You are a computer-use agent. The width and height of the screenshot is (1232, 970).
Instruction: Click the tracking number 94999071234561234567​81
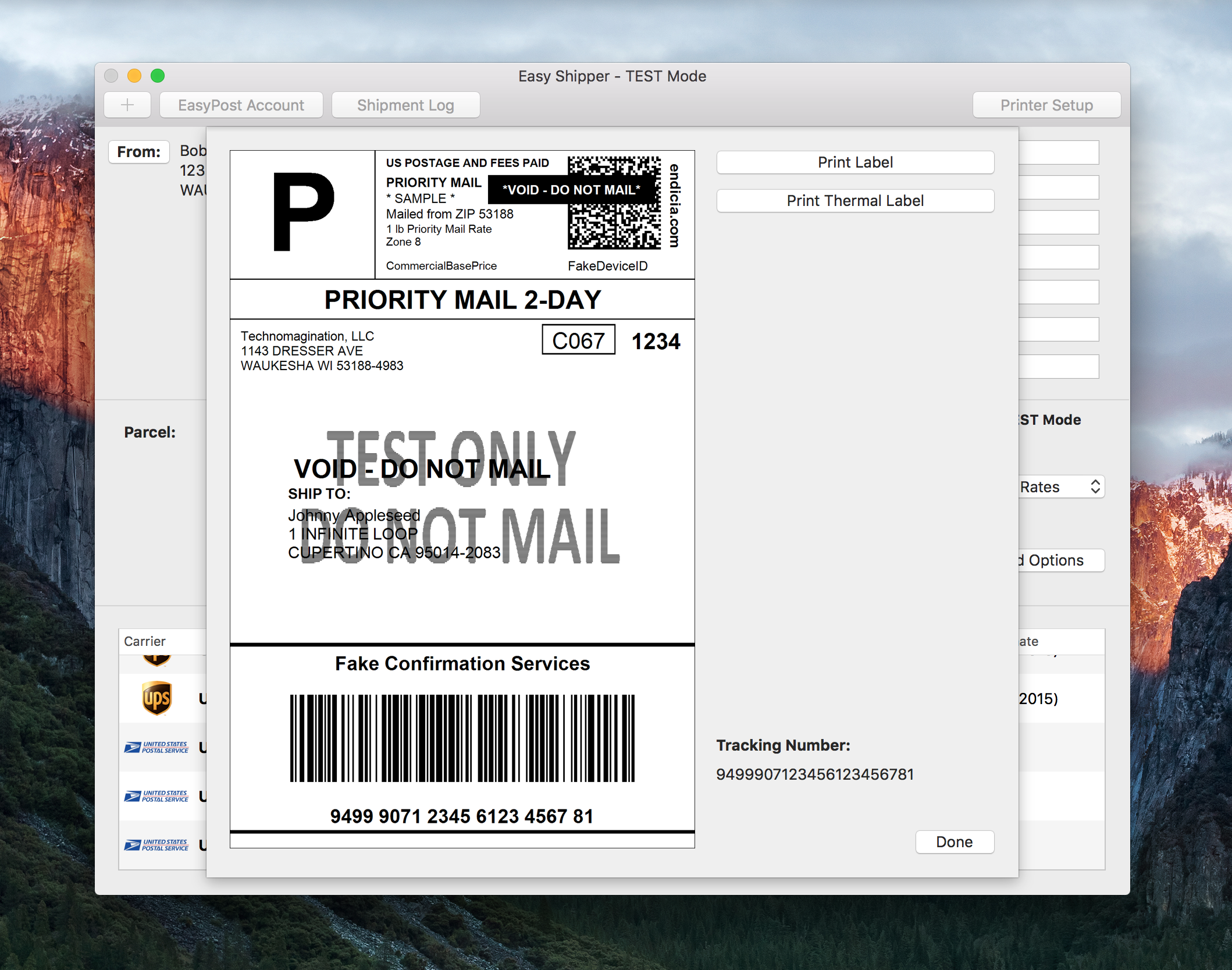[x=815, y=774]
